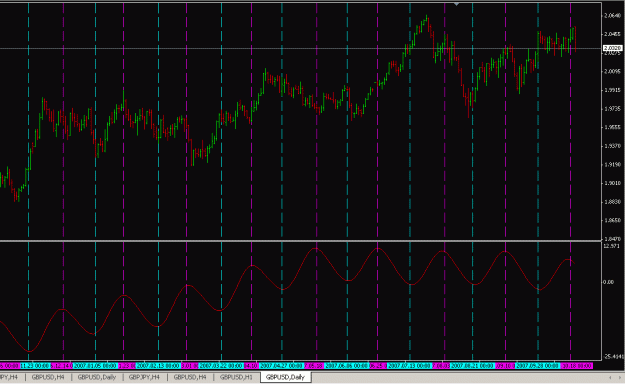Screen dimensions: 625x384
Task: Click the 2007.07.13 00:00 date label
Action: (409, 366)
